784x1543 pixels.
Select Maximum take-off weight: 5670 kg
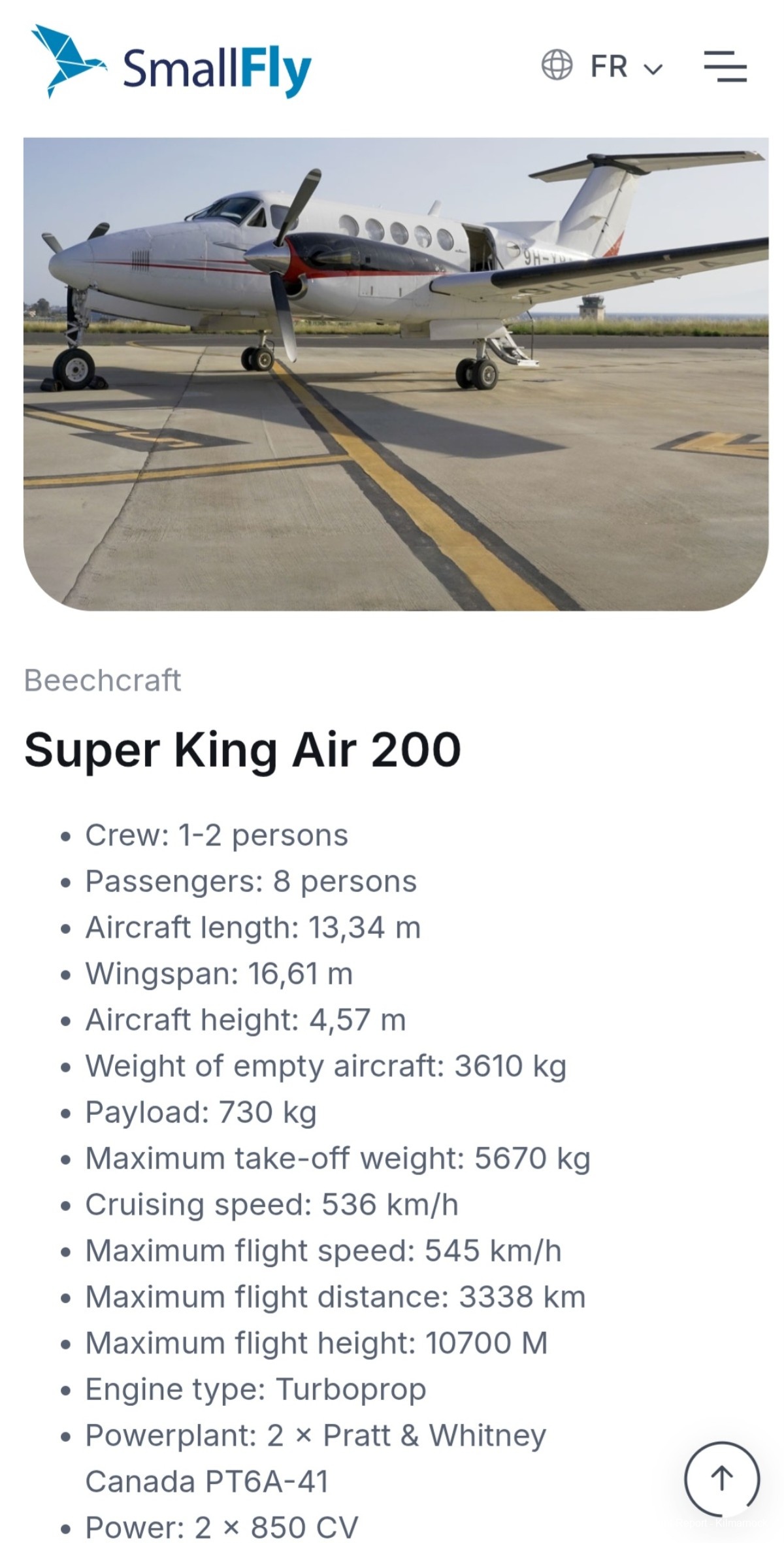[338, 1159]
